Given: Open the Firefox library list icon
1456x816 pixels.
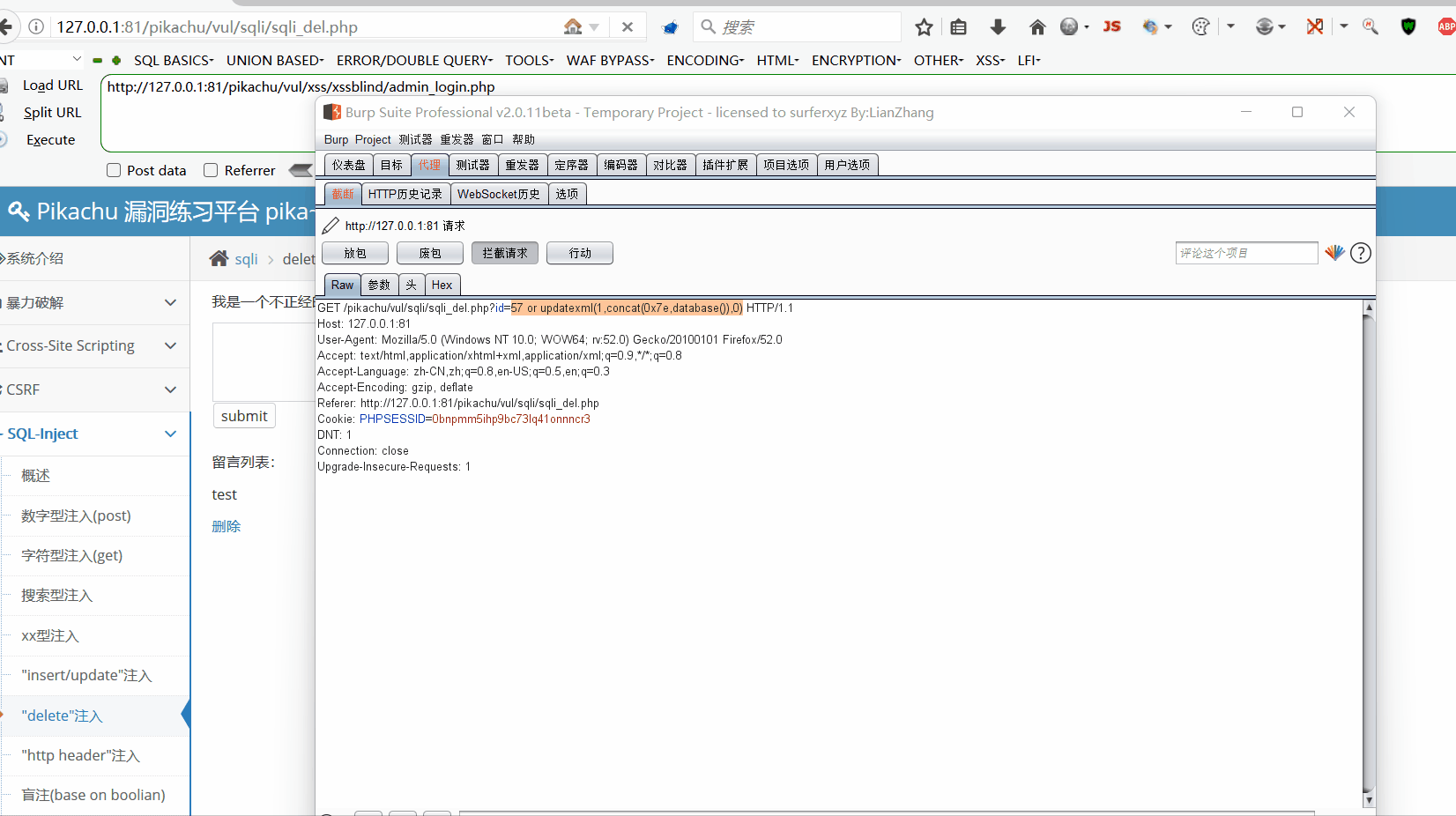Looking at the screenshot, I should pos(959,27).
